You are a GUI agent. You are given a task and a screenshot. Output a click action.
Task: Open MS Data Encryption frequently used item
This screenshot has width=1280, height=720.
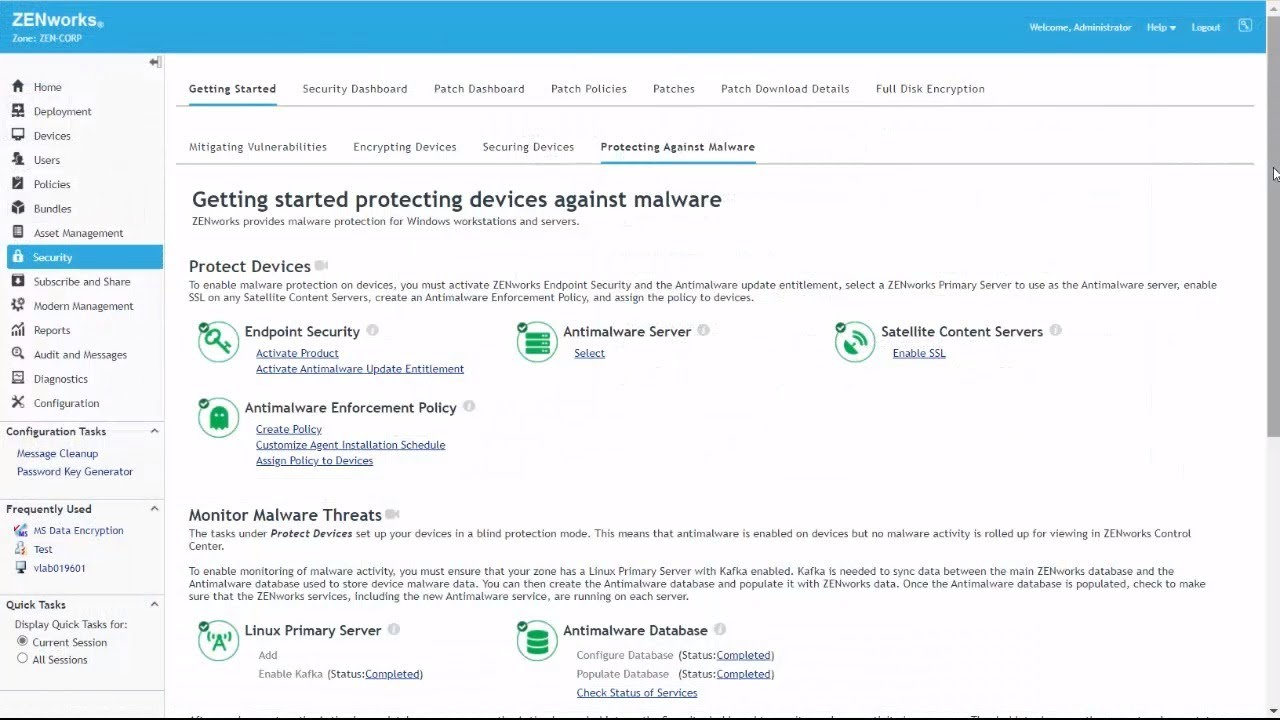[x=79, y=530]
